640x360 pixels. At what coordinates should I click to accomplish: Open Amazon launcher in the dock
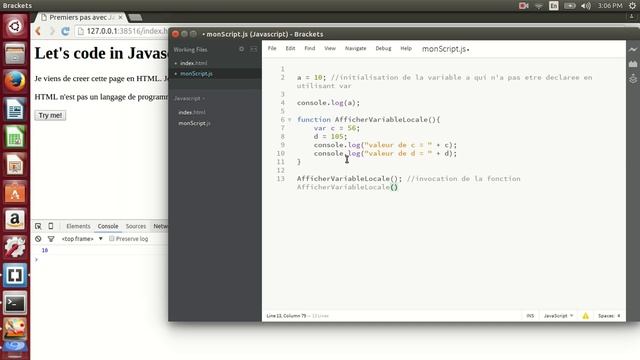(15, 220)
